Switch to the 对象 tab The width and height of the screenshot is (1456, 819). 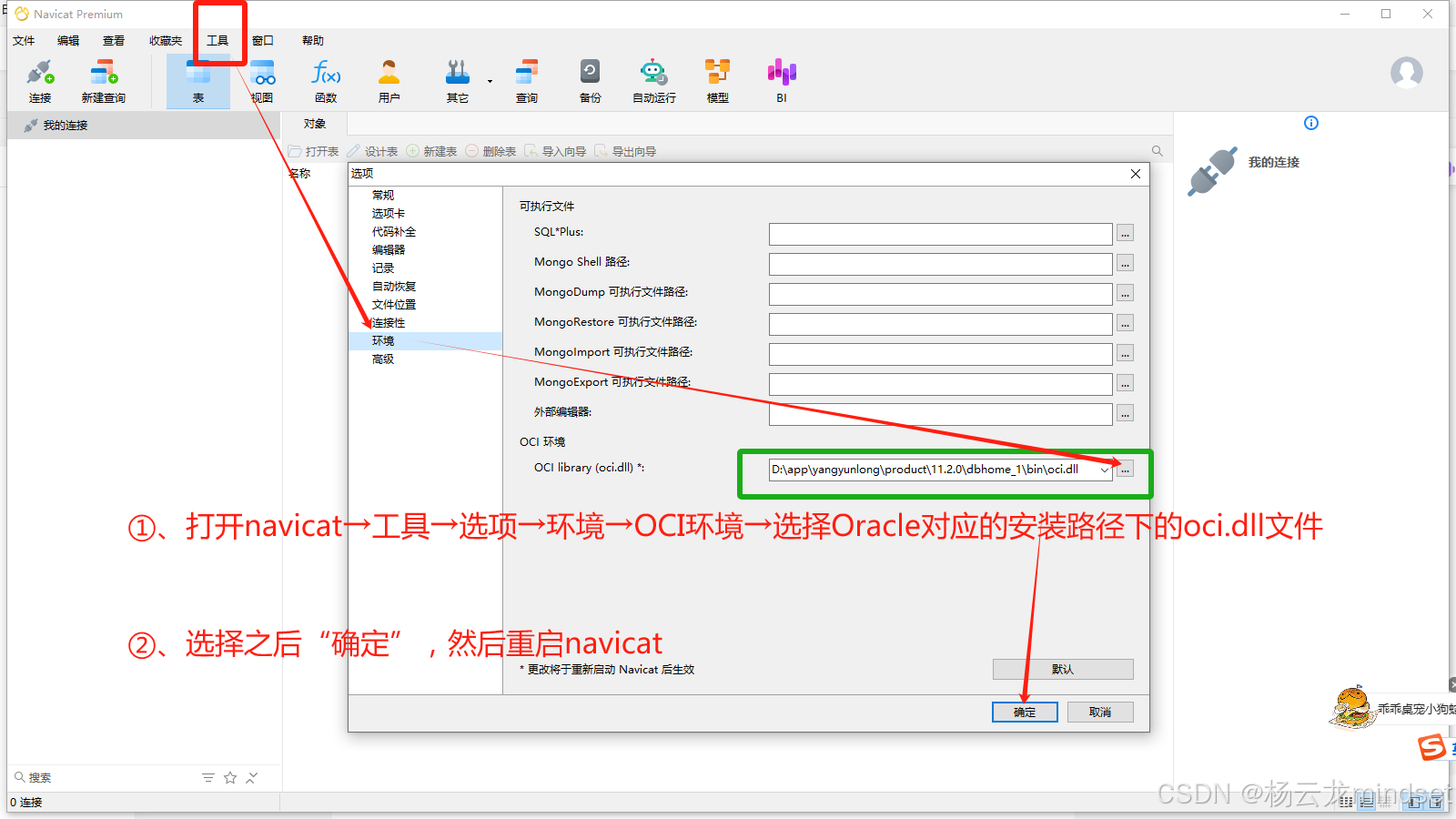314,124
